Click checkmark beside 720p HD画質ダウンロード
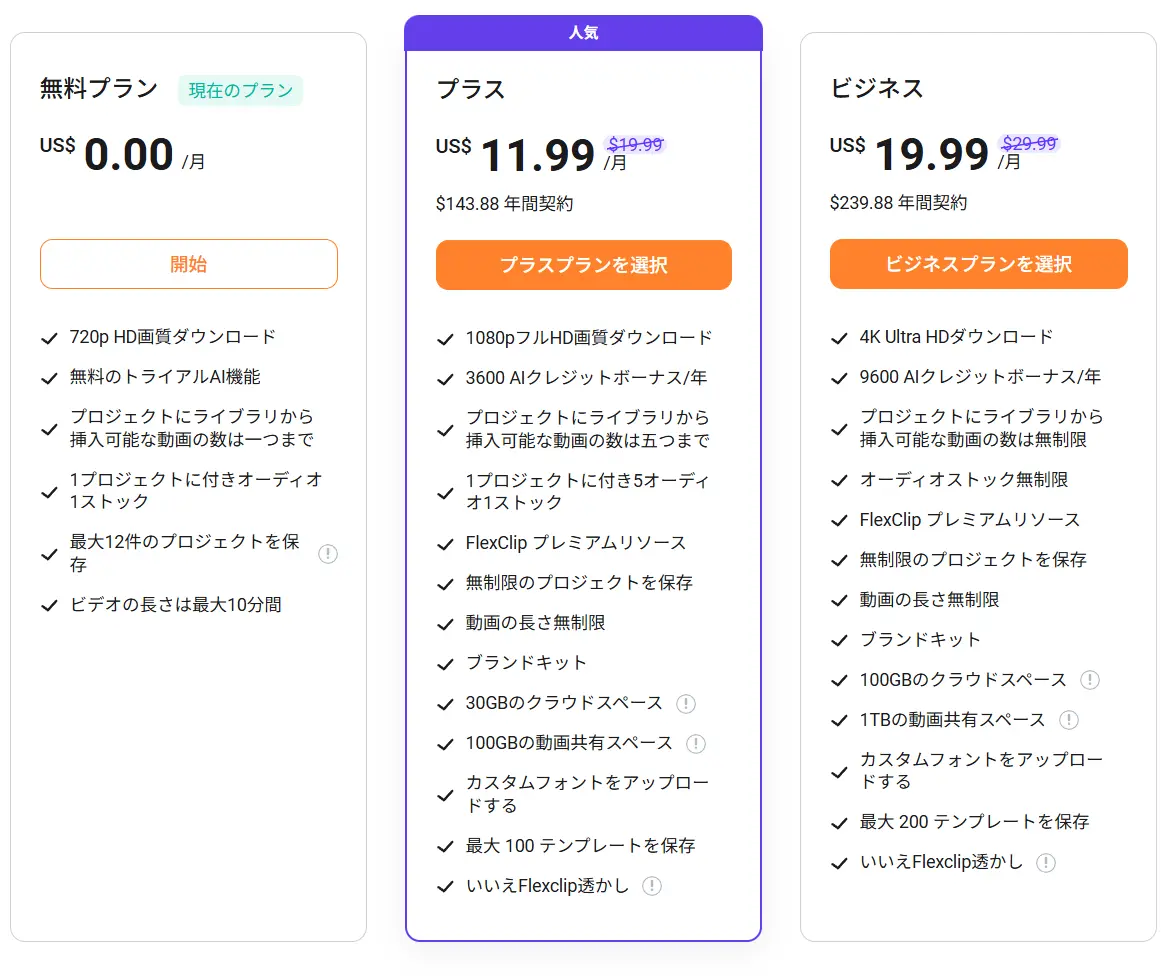Image resolution: width=1175 pixels, height=976 pixels. pos(49,338)
